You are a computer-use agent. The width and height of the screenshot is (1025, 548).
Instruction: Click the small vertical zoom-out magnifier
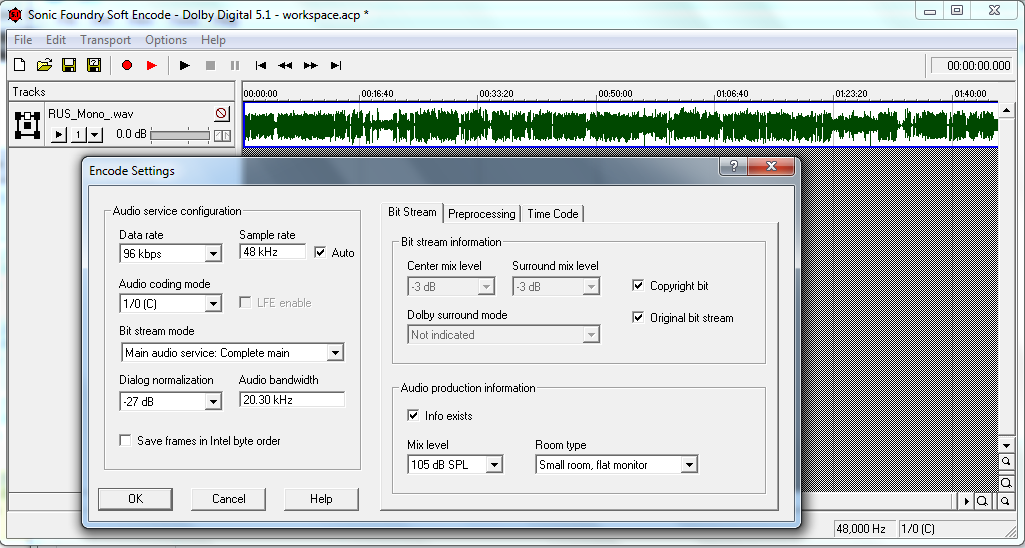(x=1006, y=462)
